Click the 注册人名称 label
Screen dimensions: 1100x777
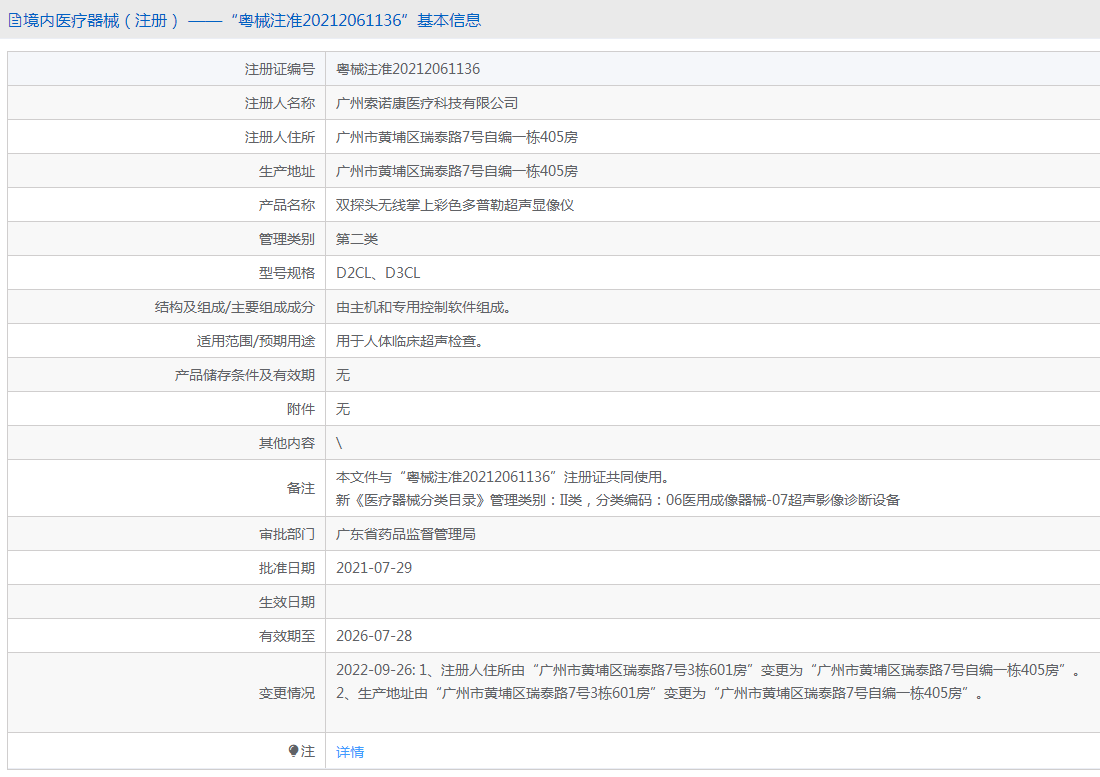279,103
